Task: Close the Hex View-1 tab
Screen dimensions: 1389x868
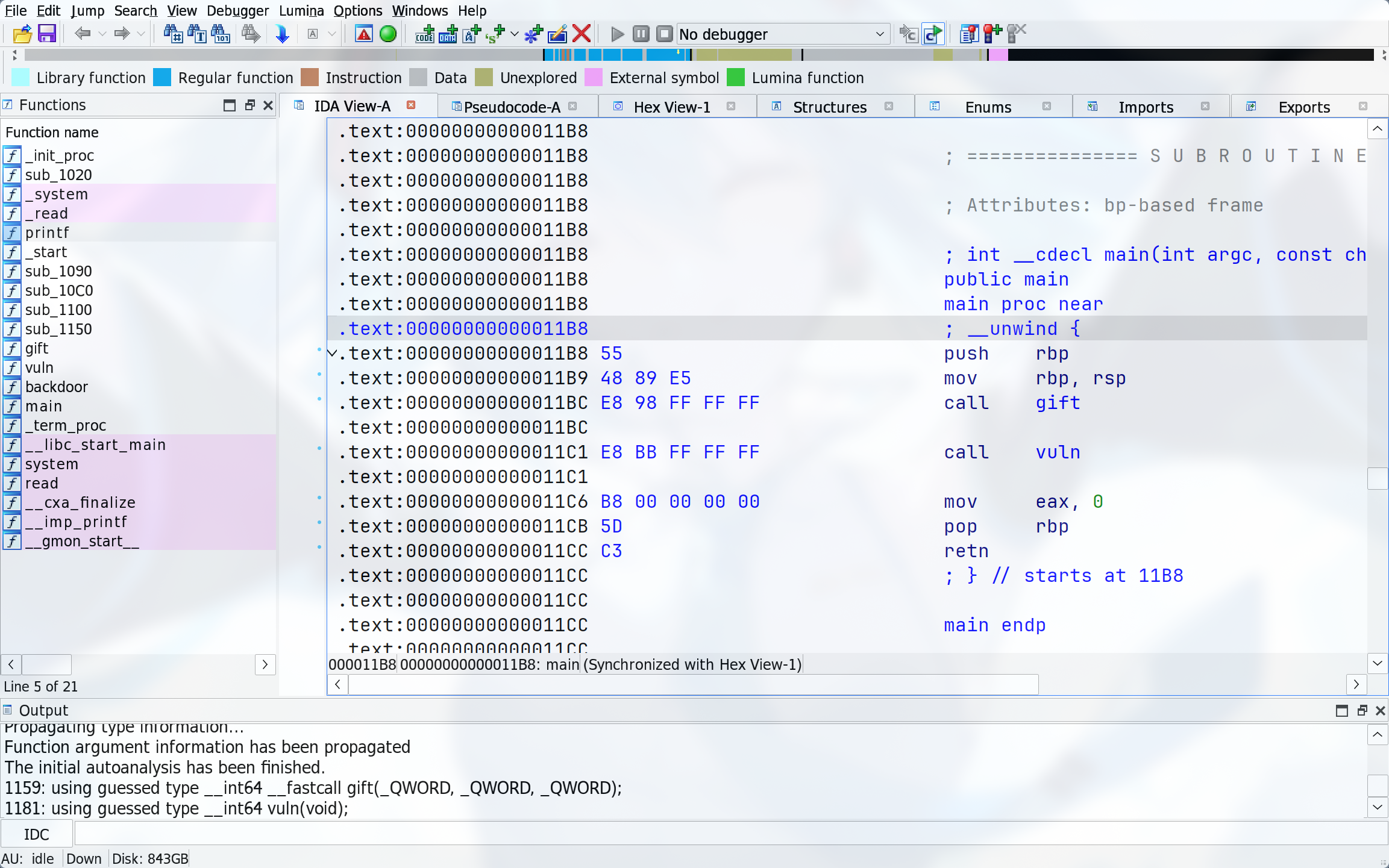Action: (731, 106)
